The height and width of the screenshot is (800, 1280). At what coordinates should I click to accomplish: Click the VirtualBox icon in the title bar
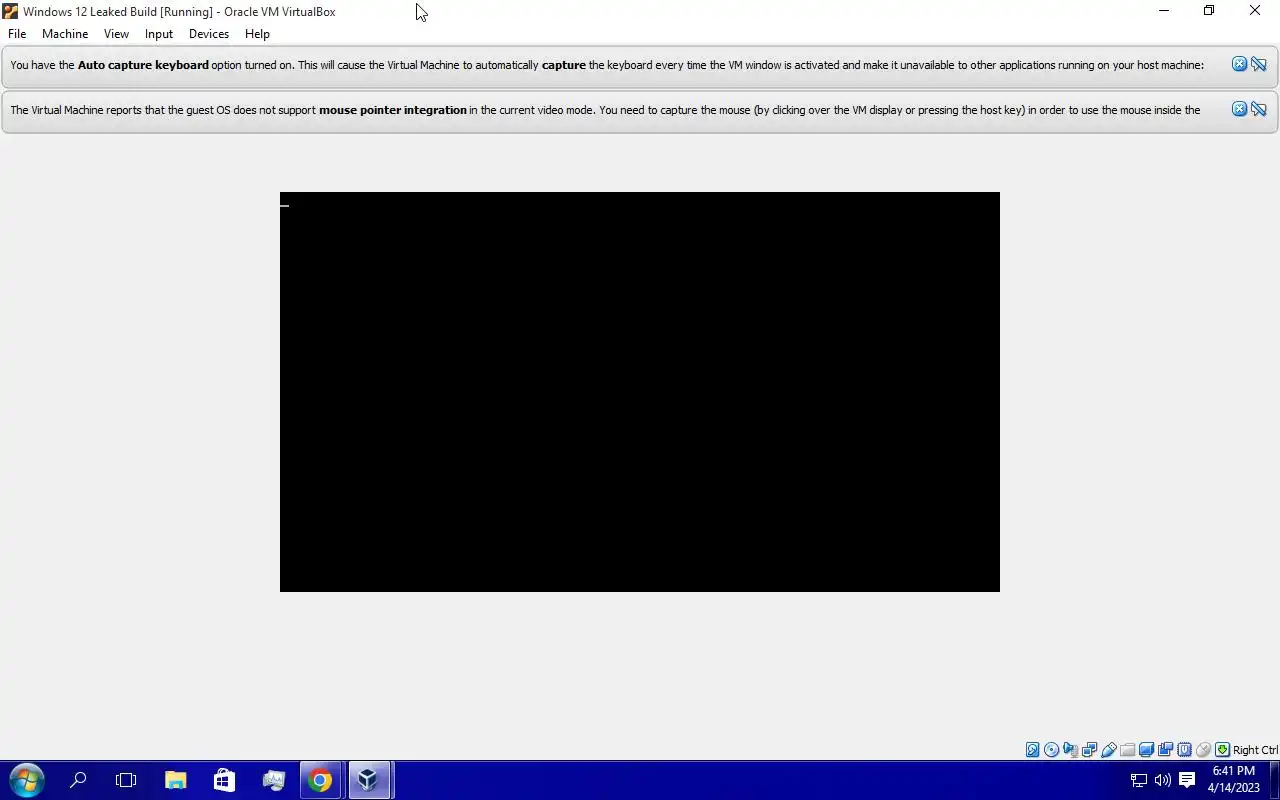(10, 11)
